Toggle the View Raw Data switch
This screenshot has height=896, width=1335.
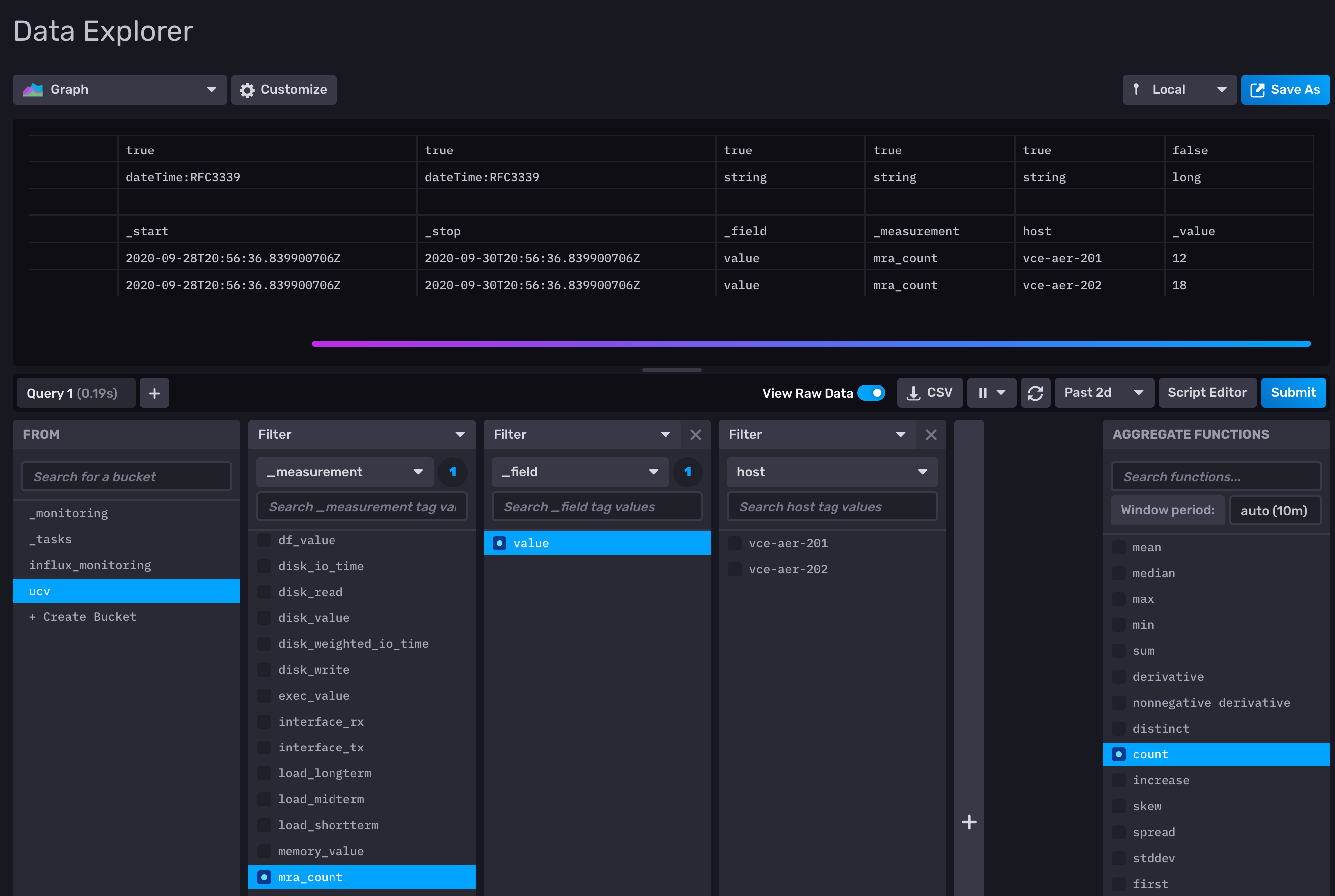[x=871, y=393]
